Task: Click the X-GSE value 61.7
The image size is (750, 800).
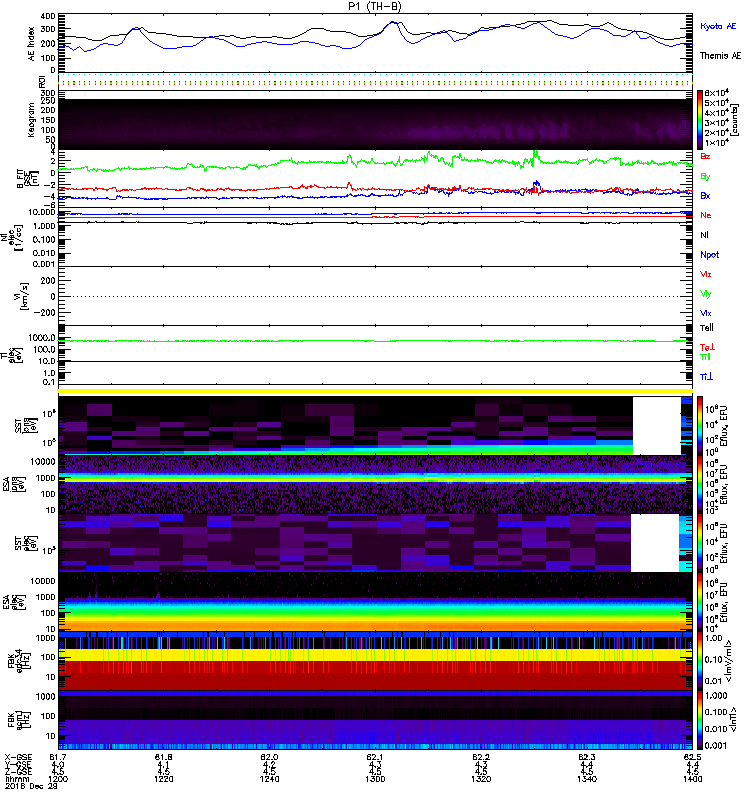Action: [58, 757]
